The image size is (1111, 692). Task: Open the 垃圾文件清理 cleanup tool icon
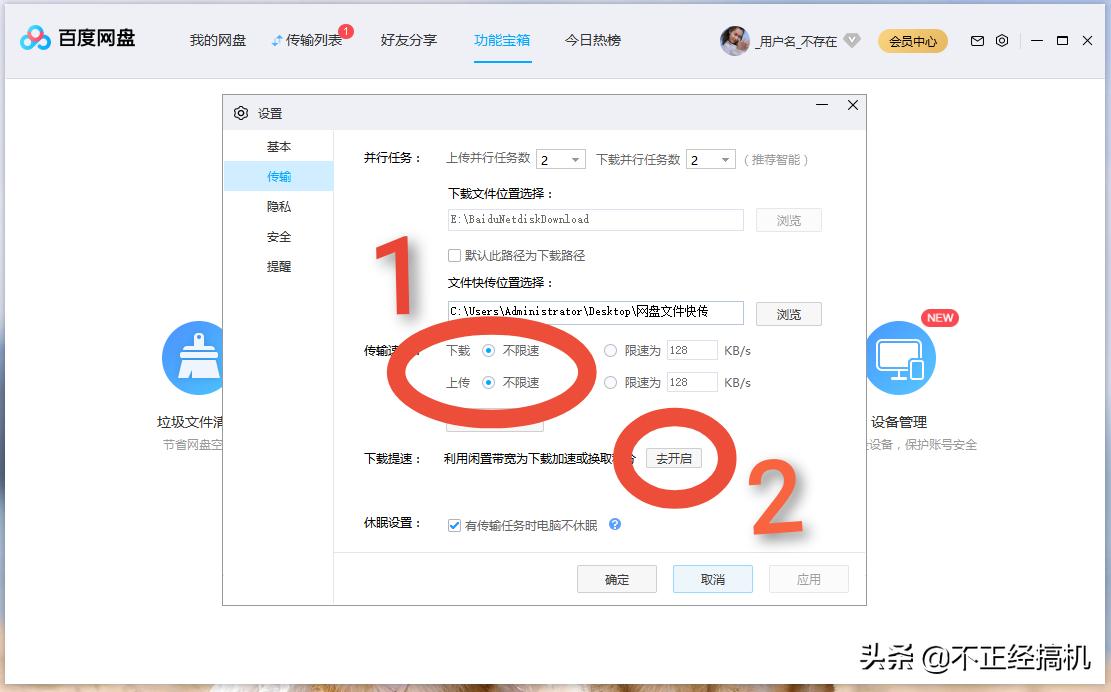[x=194, y=357]
